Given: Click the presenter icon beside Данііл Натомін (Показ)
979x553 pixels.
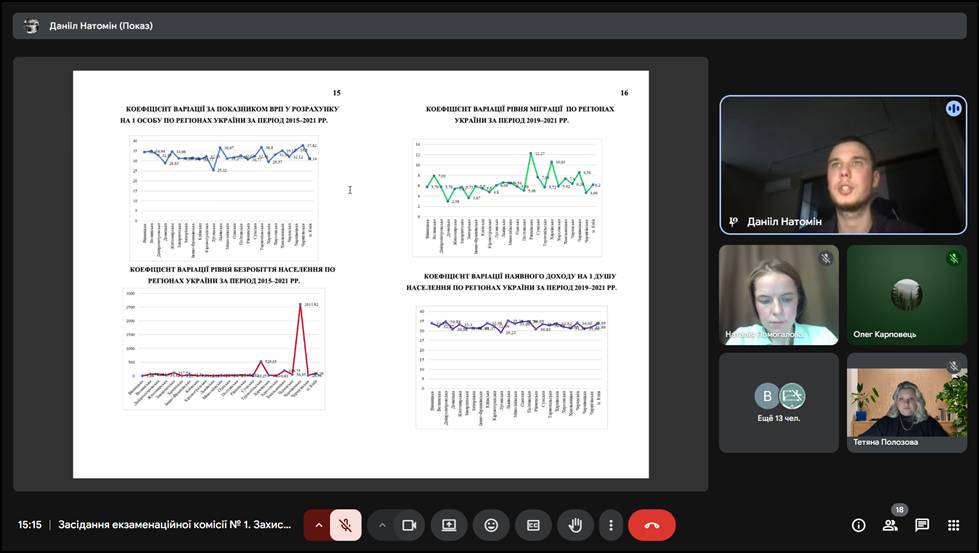Looking at the screenshot, I should click(32, 26).
